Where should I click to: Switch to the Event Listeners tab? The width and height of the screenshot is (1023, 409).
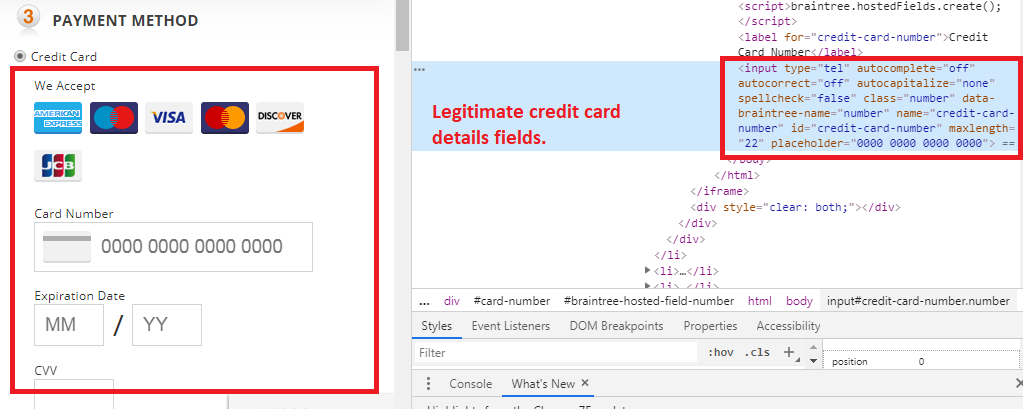click(x=510, y=326)
